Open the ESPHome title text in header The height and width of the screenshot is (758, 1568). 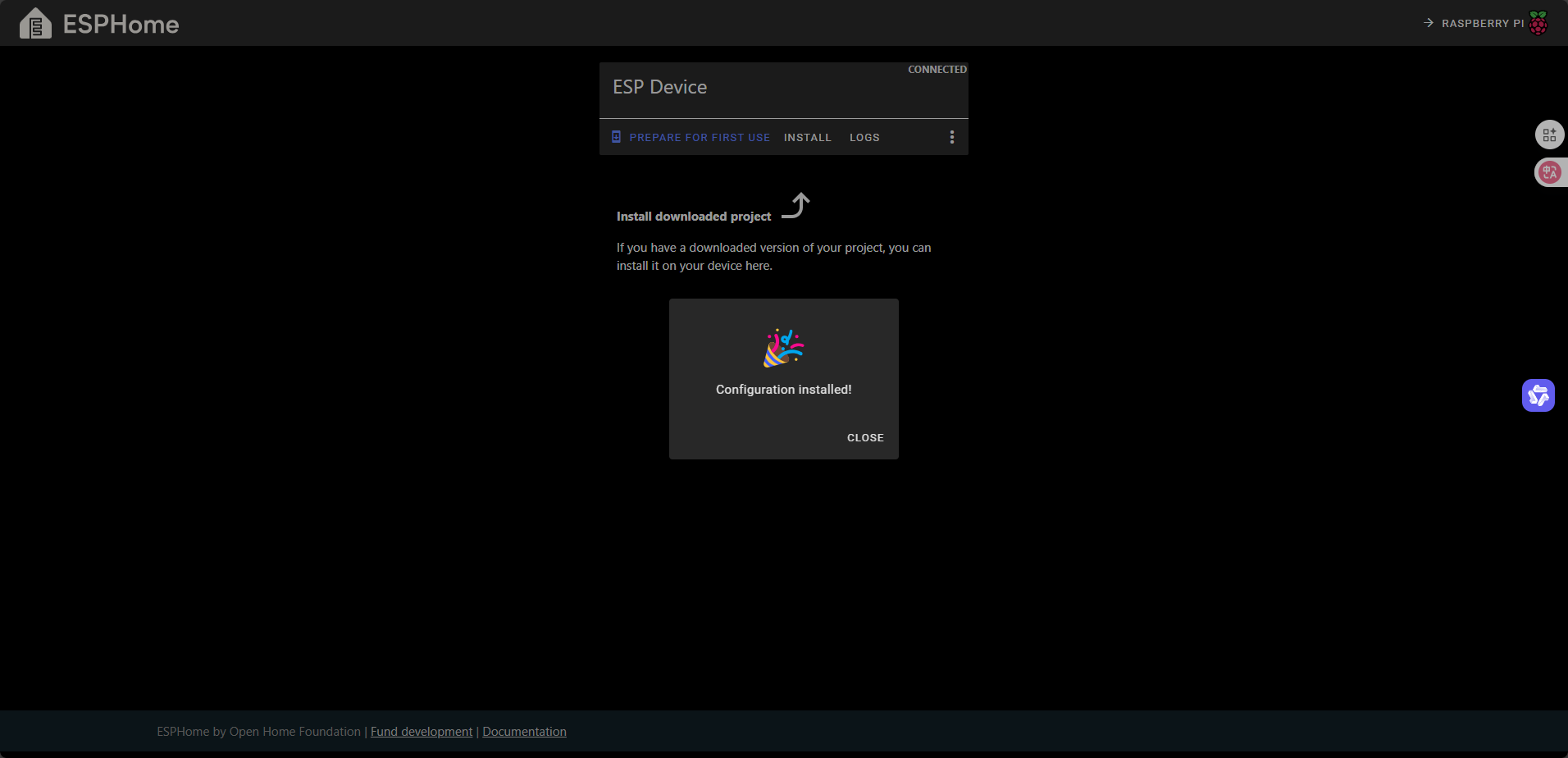(121, 25)
